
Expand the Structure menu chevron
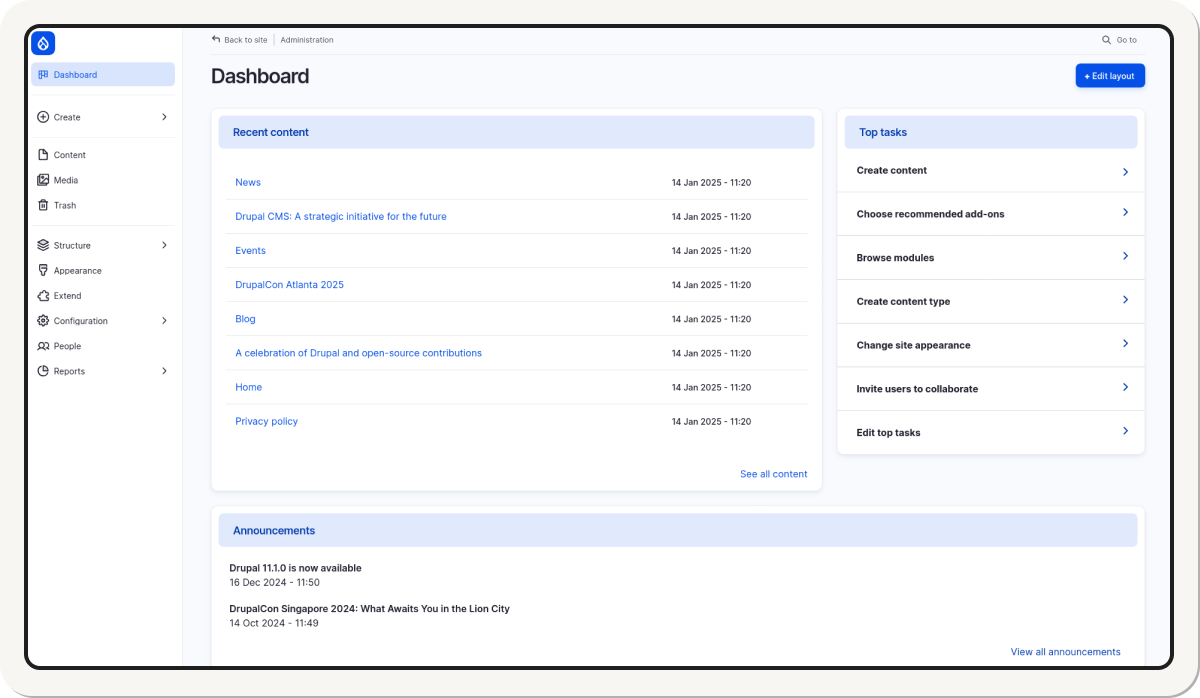click(x=163, y=245)
